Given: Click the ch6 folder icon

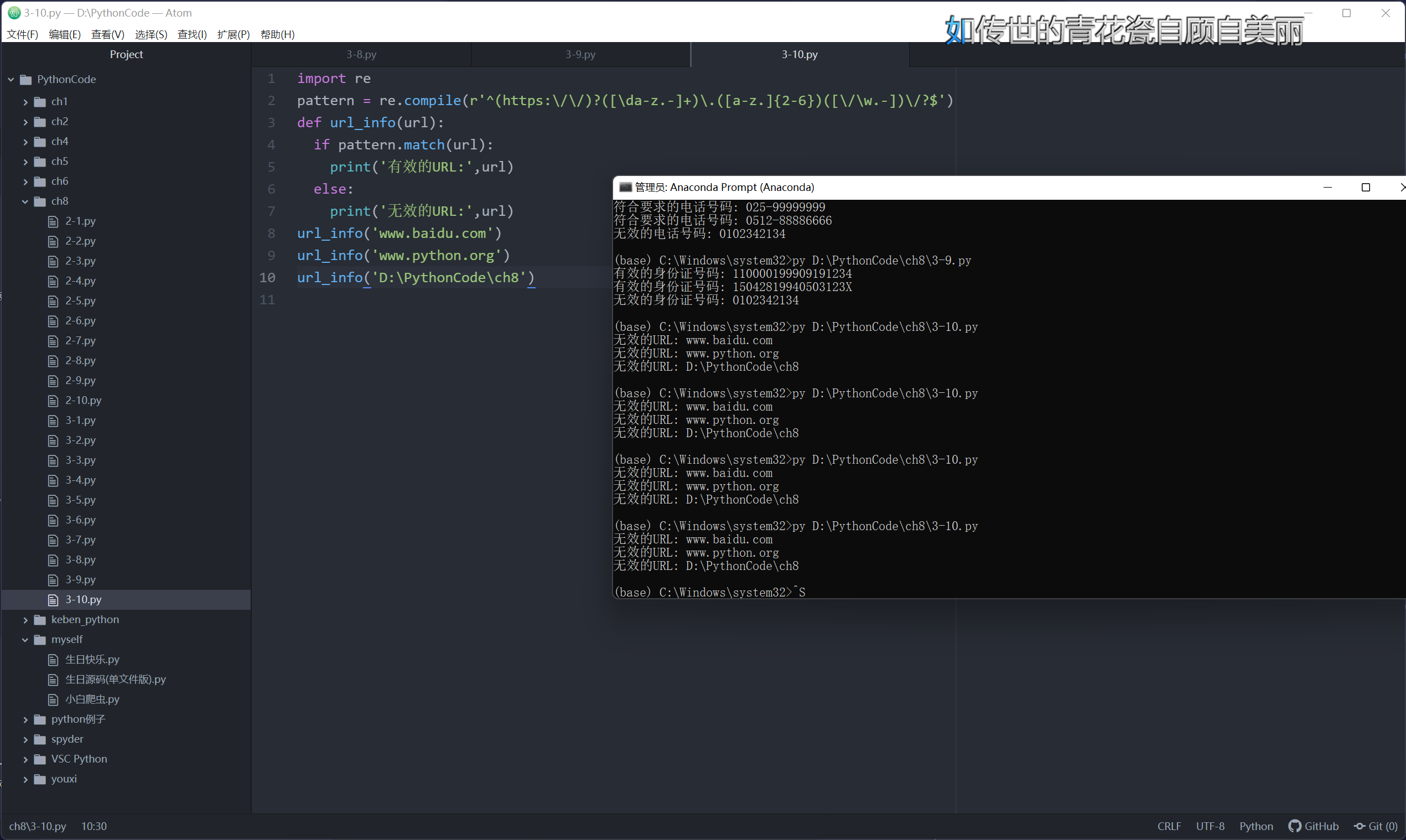Looking at the screenshot, I should click(40, 182).
